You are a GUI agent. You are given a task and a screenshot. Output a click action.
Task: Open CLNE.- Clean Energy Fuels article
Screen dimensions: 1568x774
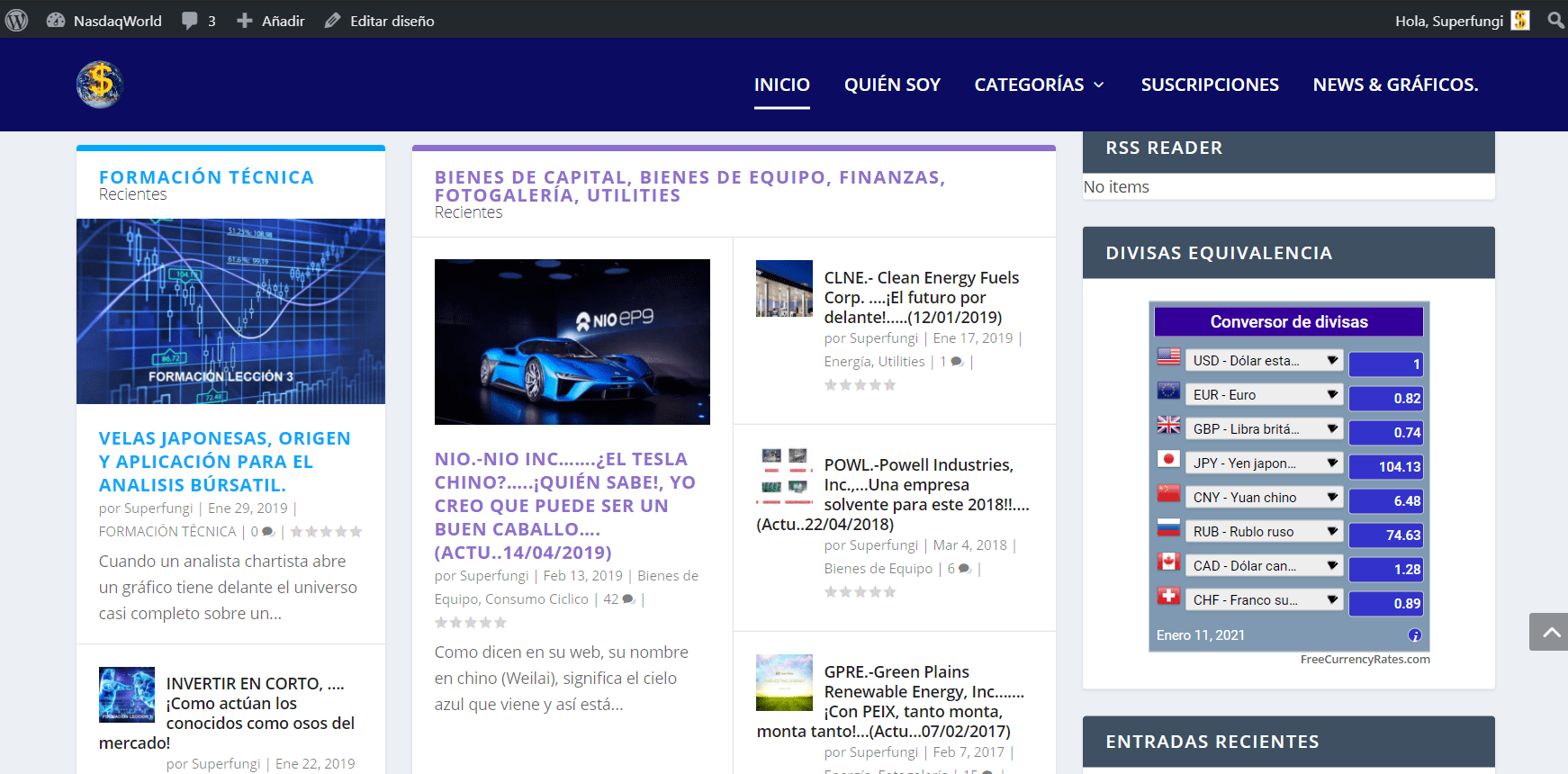pos(922,298)
